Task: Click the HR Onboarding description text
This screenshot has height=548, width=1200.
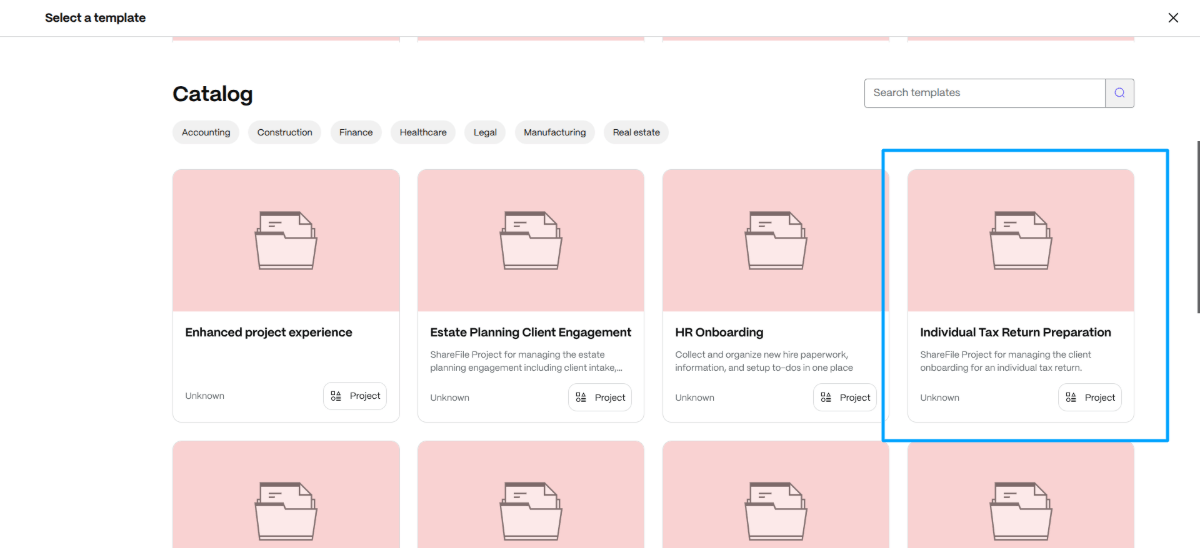Action: click(765, 361)
